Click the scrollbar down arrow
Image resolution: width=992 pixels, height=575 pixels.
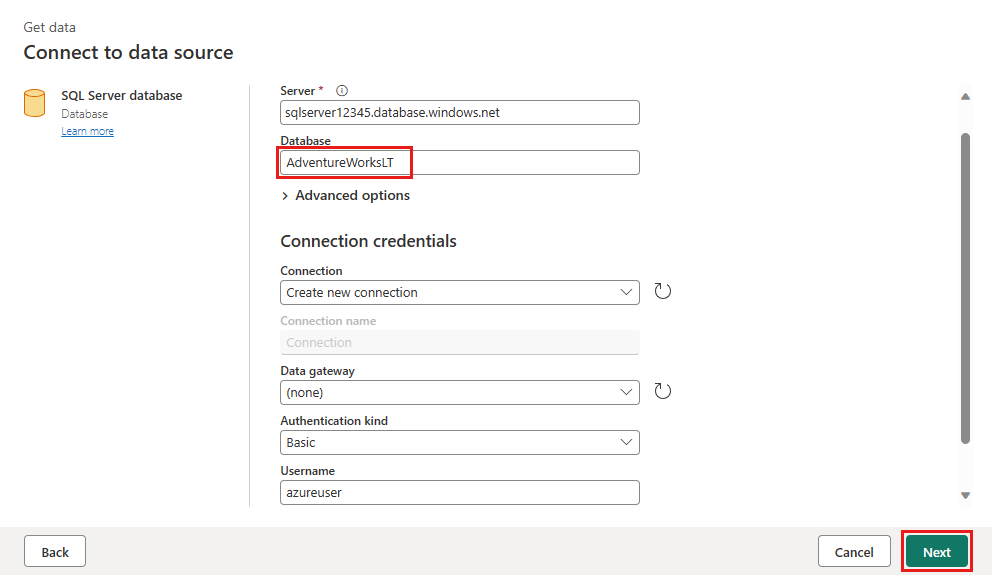tap(965, 495)
